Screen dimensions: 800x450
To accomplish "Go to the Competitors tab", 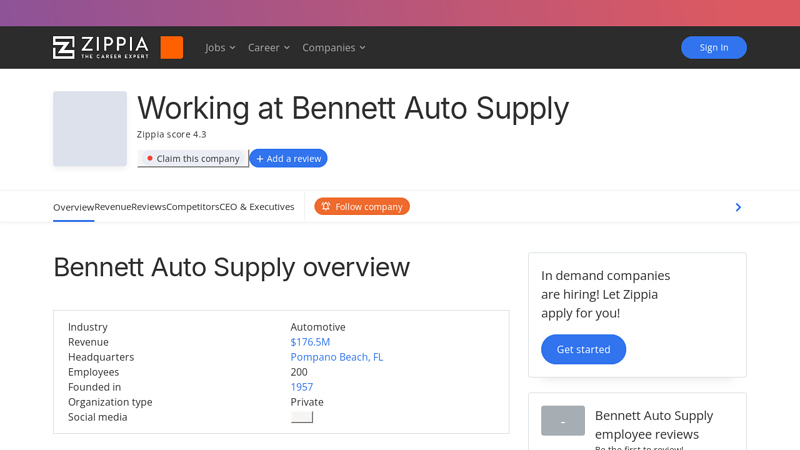I will point(193,207).
